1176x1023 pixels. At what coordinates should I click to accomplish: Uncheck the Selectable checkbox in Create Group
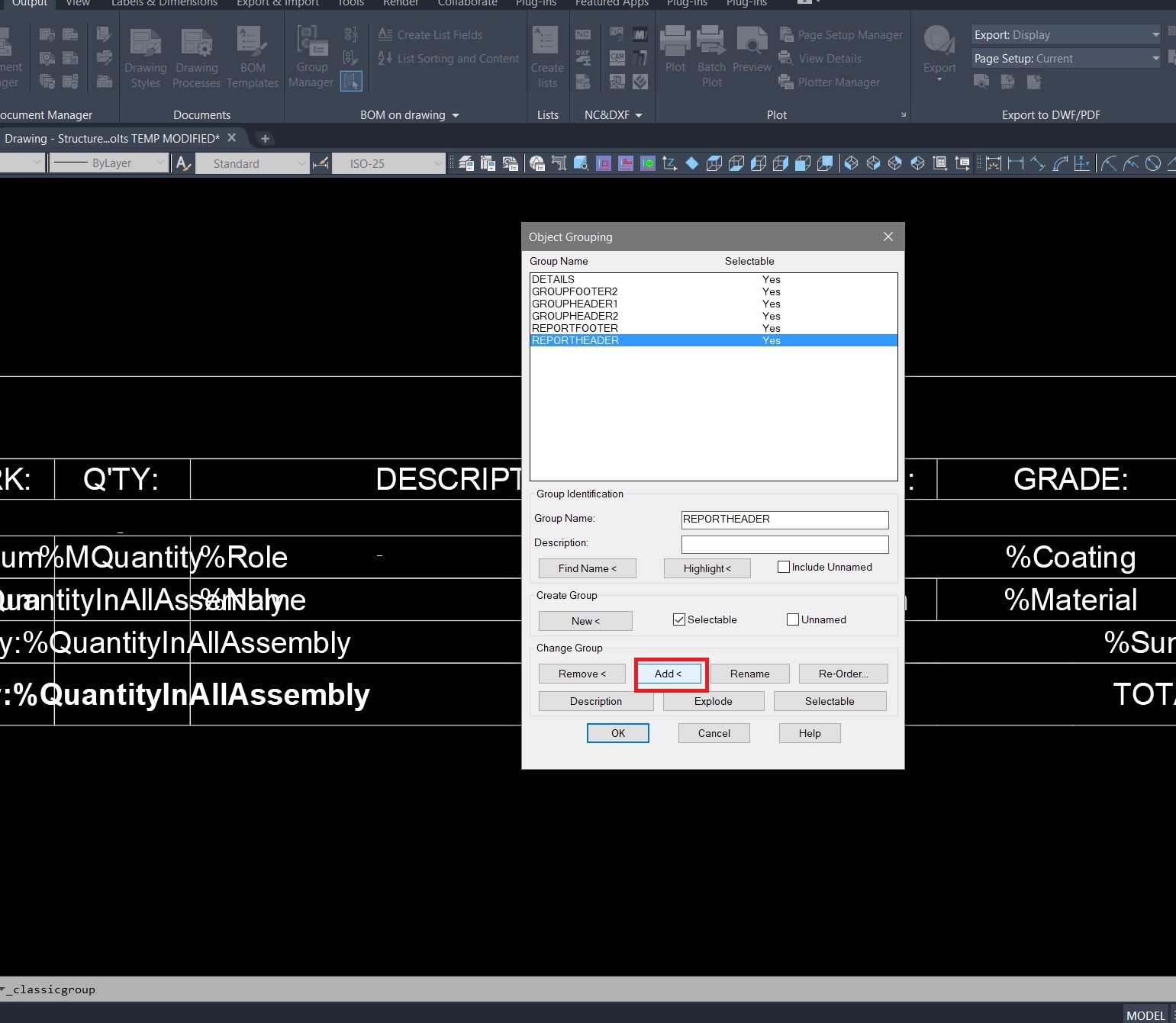pyautogui.click(x=678, y=619)
